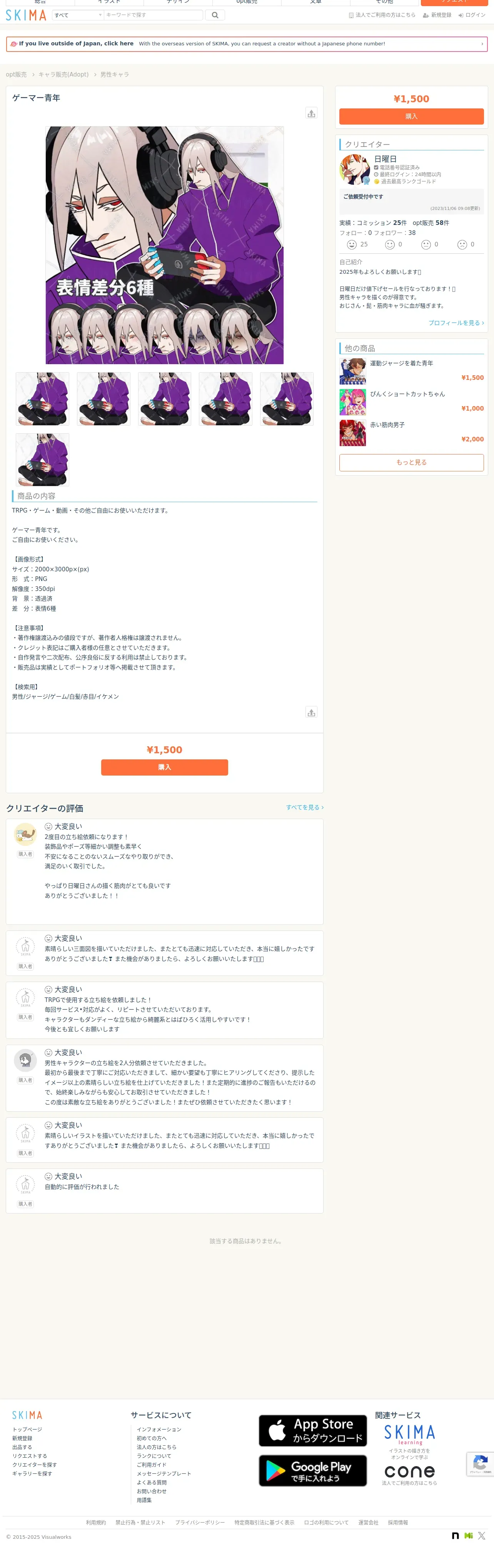Click the keyword search input field
Image resolution: width=494 pixels, height=1568 pixels.
click(x=153, y=15)
